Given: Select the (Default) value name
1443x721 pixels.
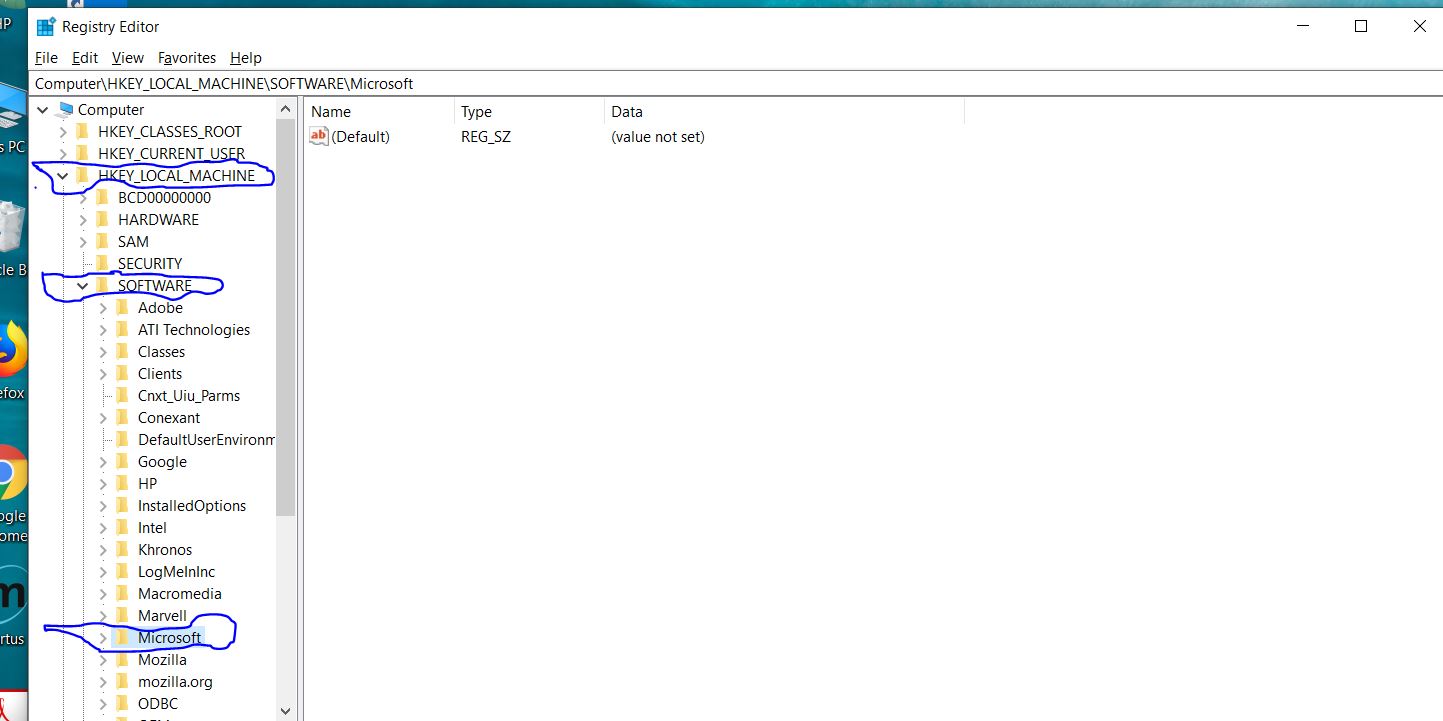Looking at the screenshot, I should [x=360, y=137].
